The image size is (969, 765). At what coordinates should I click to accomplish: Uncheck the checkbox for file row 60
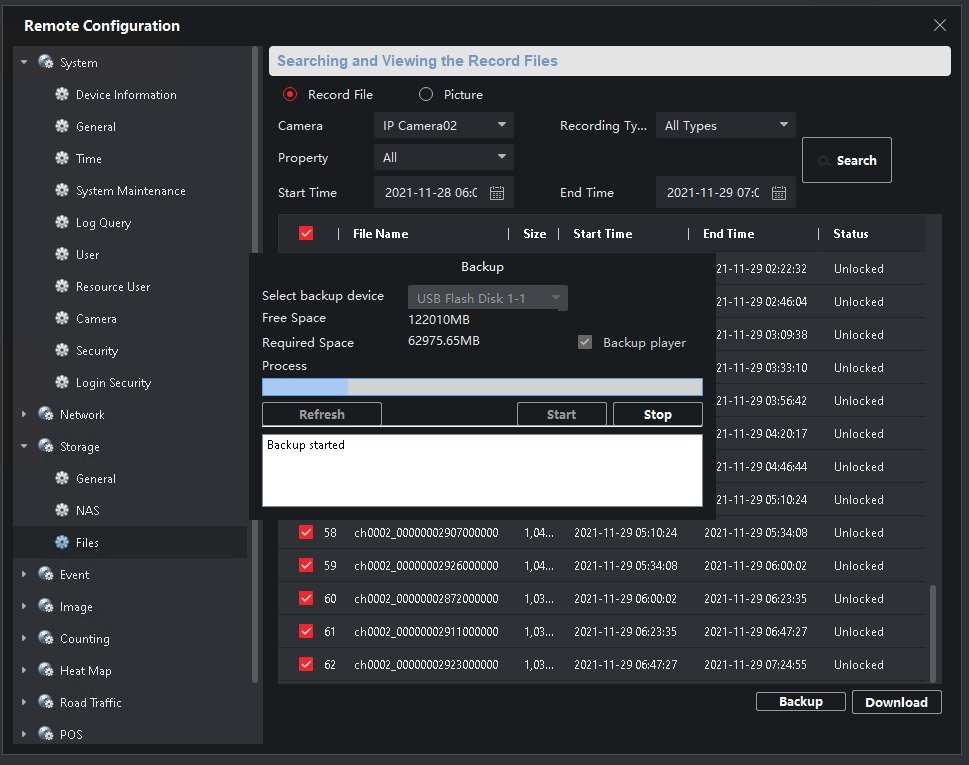306,598
